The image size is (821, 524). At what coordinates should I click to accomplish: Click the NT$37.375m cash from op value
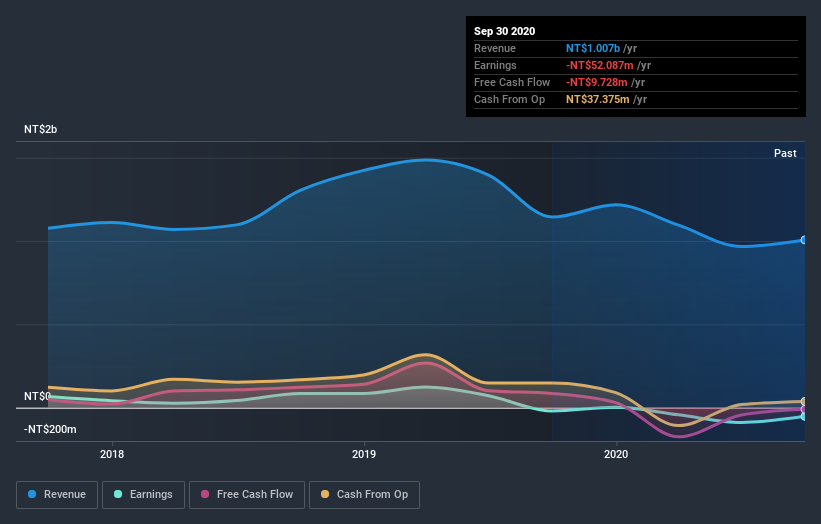(597, 99)
